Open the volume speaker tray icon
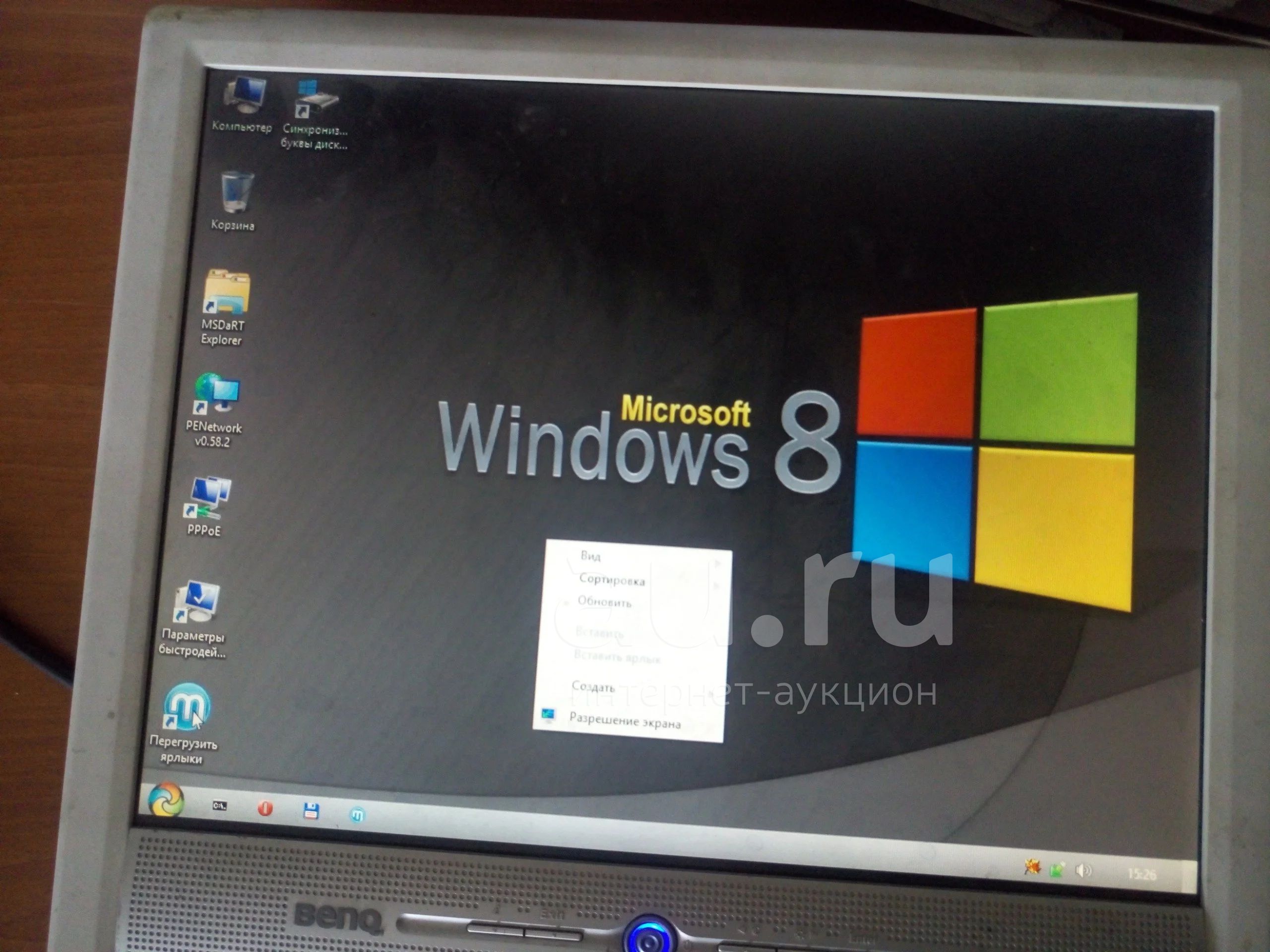Screen dimensions: 1270x952 tap(1083, 871)
